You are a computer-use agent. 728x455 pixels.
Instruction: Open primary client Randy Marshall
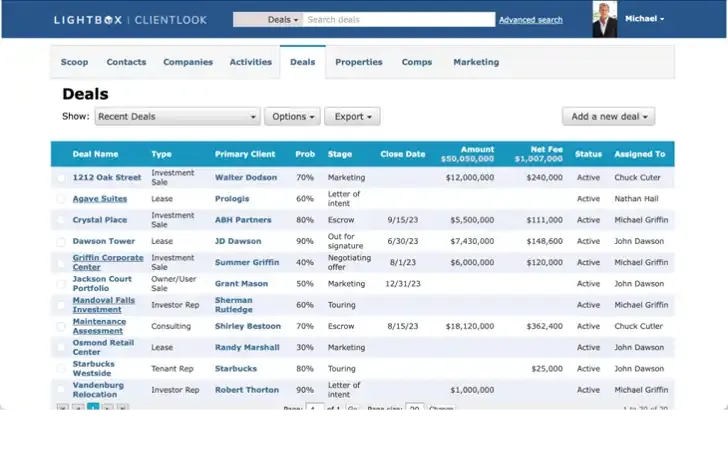(x=247, y=347)
